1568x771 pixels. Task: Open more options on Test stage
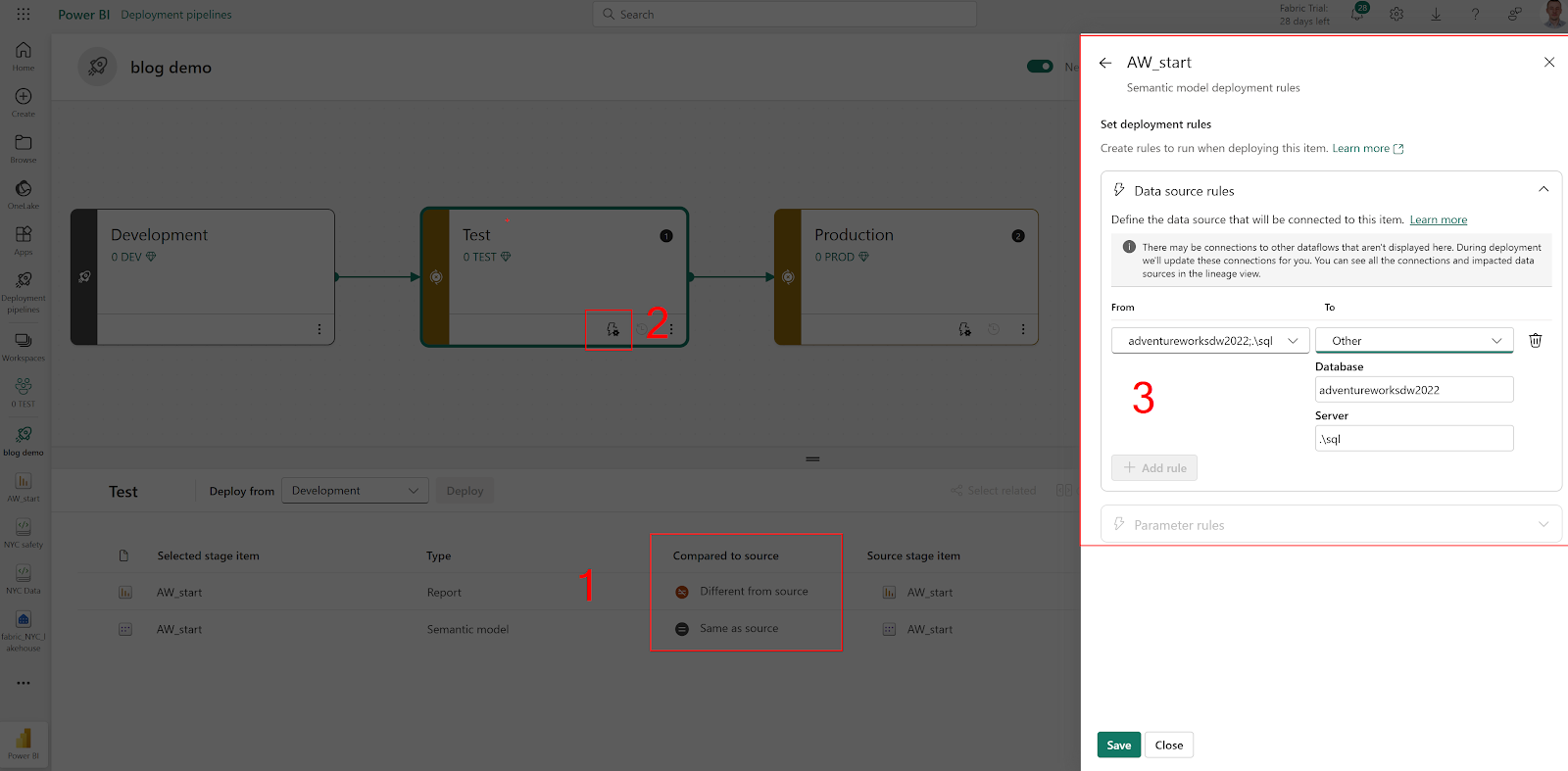tap(671, 329)
